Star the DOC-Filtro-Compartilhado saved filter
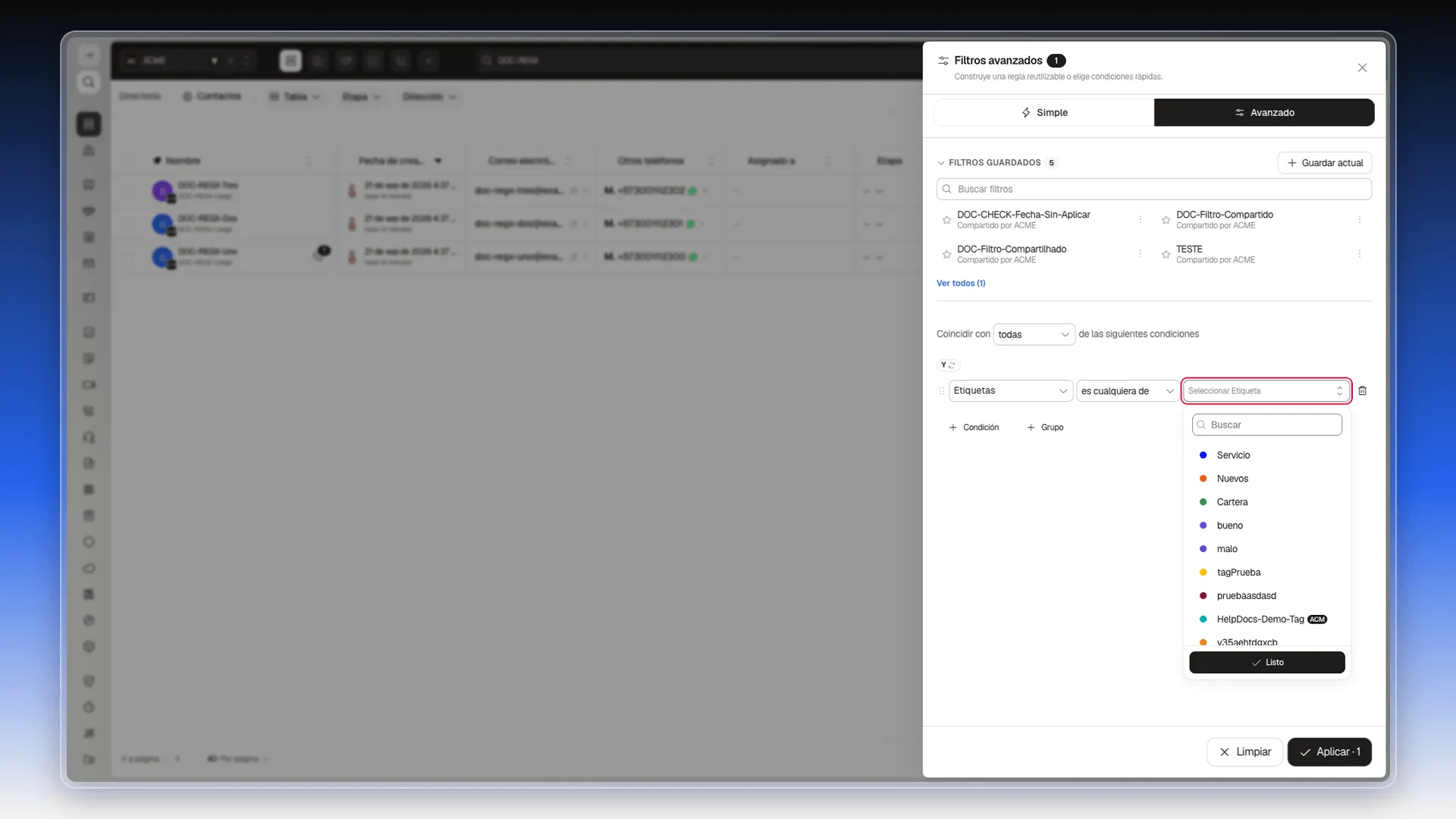Screen dimensions: 1456x819 946,255
